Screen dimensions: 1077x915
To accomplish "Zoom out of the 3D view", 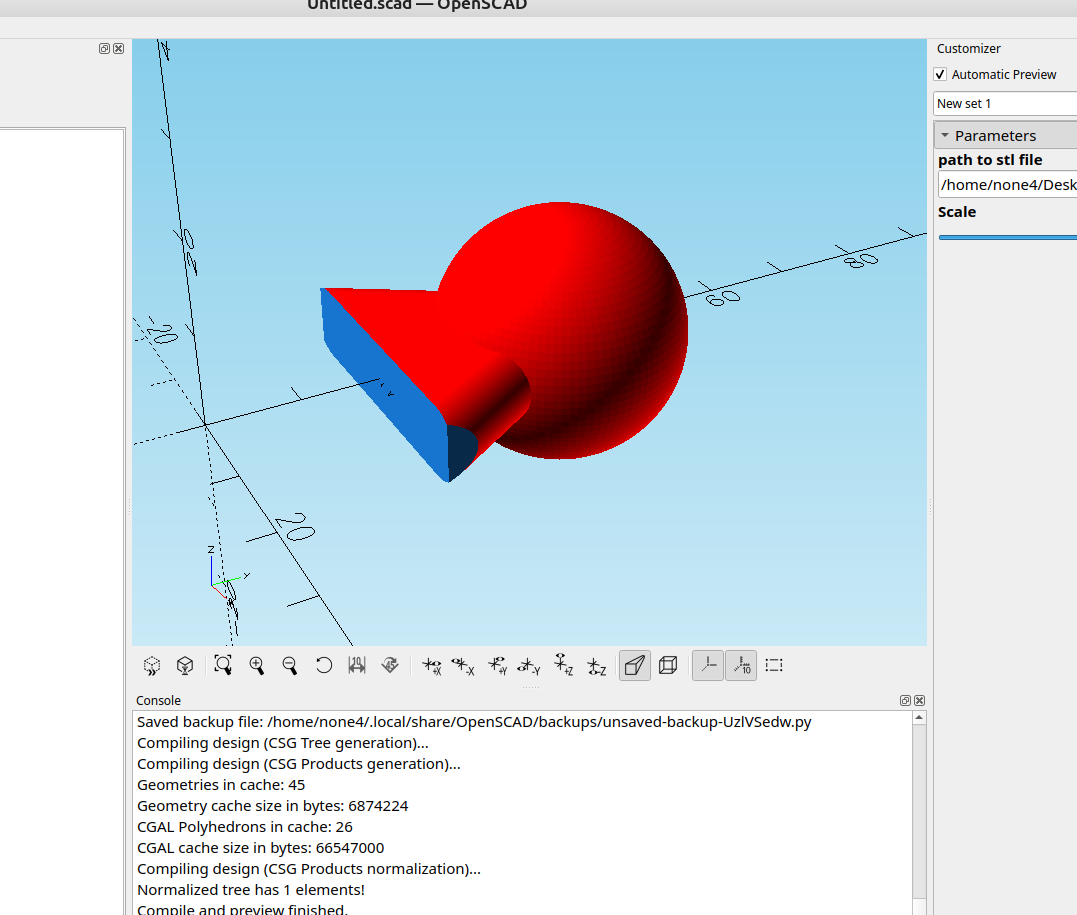I will click(290, 665).
